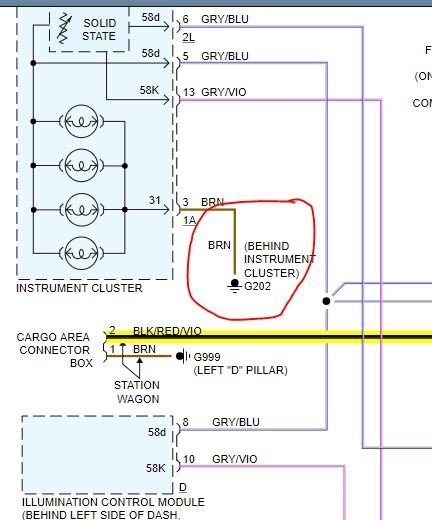This screenshot has height=520, width=432.
Task: Select the variable resistor symbol beside SOLID STATE
Action: pos(64,28)
